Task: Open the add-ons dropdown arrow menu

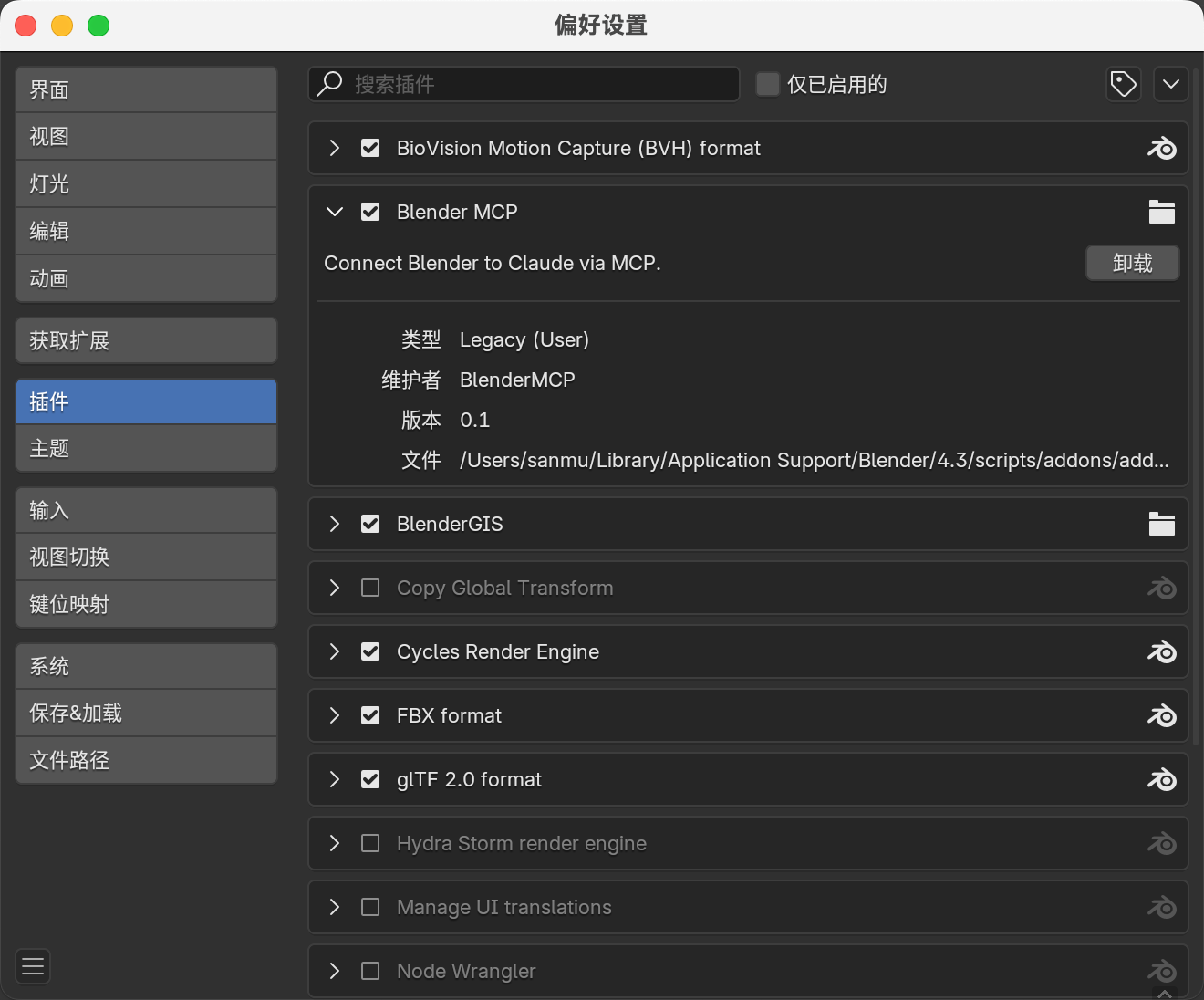Action: click(1171, 84)
